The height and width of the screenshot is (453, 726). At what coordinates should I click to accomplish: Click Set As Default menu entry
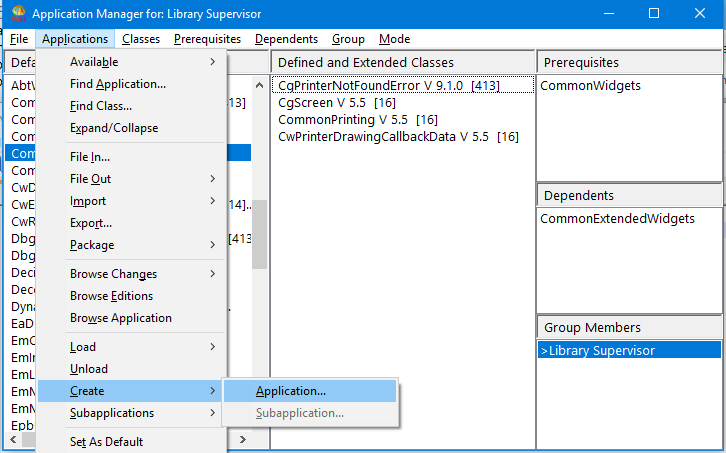click(x=106, y=442)
